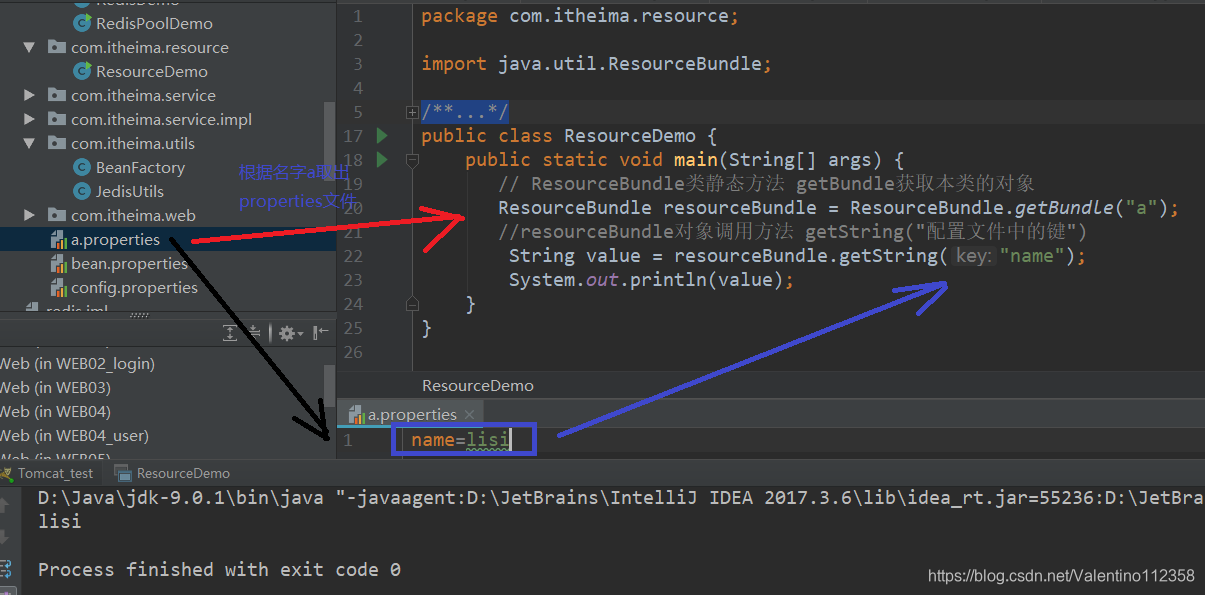Select a.properties file in project tree
This screenshot has width=1205, height=595.
(x=115, y=239)
